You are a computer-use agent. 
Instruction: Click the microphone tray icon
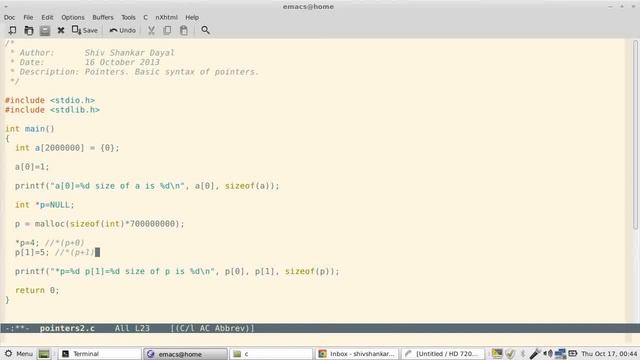point(535,353)
